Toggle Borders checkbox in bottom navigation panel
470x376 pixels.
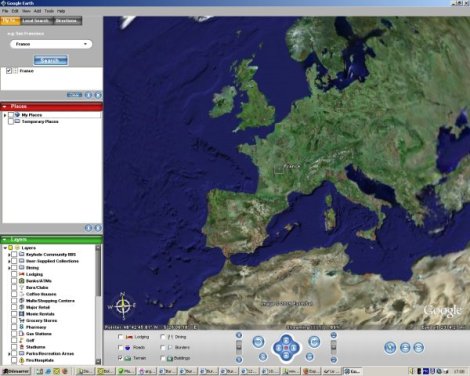click(163, 348)
